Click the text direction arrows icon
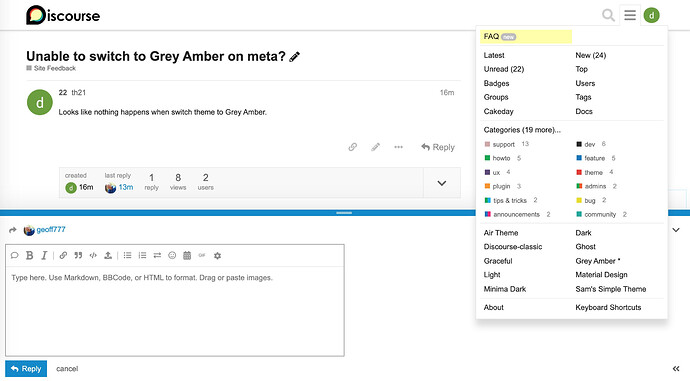Viewport: 690px width, 381px height. (157, 255)
